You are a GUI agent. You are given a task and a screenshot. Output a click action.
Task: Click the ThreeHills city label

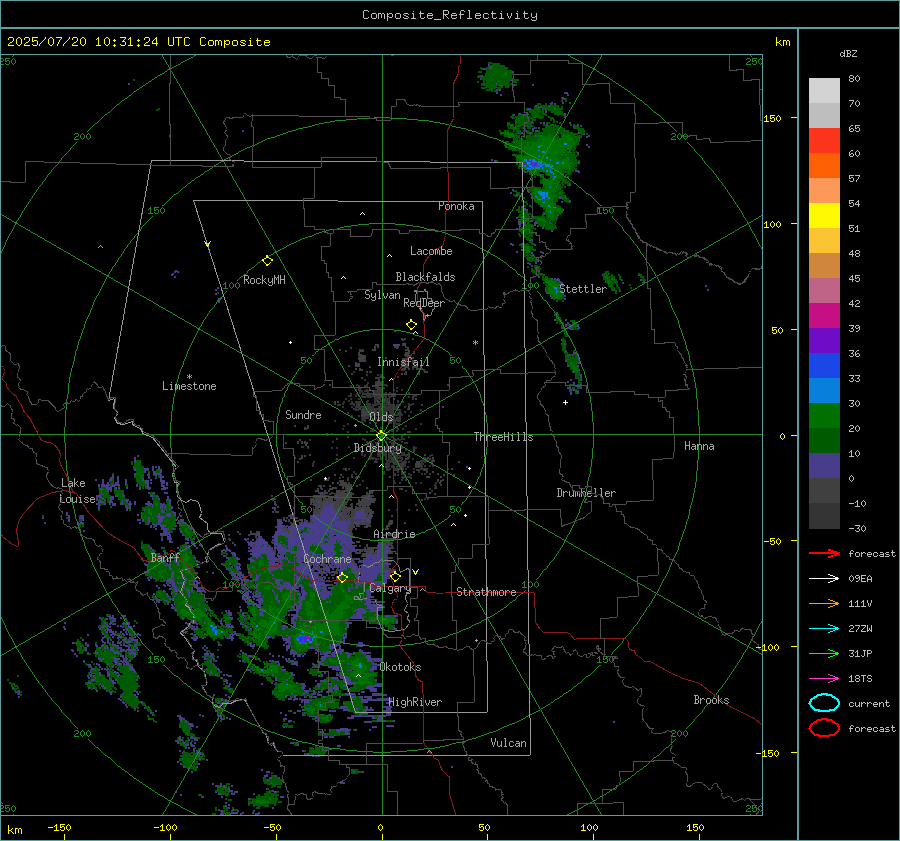click(503, 437)
